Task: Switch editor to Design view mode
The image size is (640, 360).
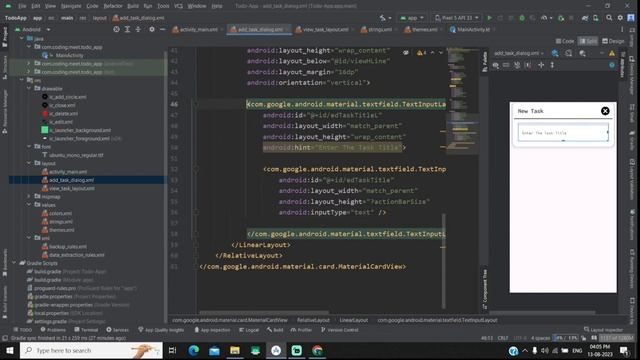Action: click(x=613, y=41)
